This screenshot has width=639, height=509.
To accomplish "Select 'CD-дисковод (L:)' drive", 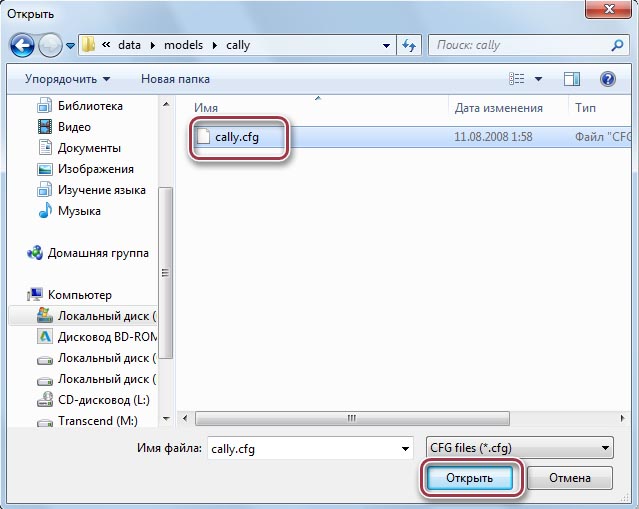I will 104,400.
